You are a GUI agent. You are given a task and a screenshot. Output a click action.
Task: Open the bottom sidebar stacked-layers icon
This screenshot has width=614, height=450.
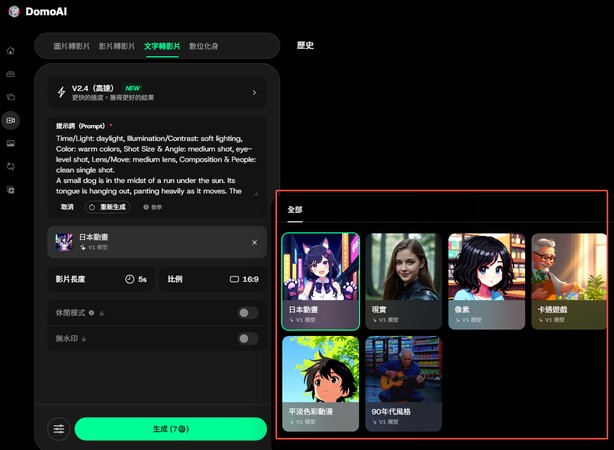(11, 190)
